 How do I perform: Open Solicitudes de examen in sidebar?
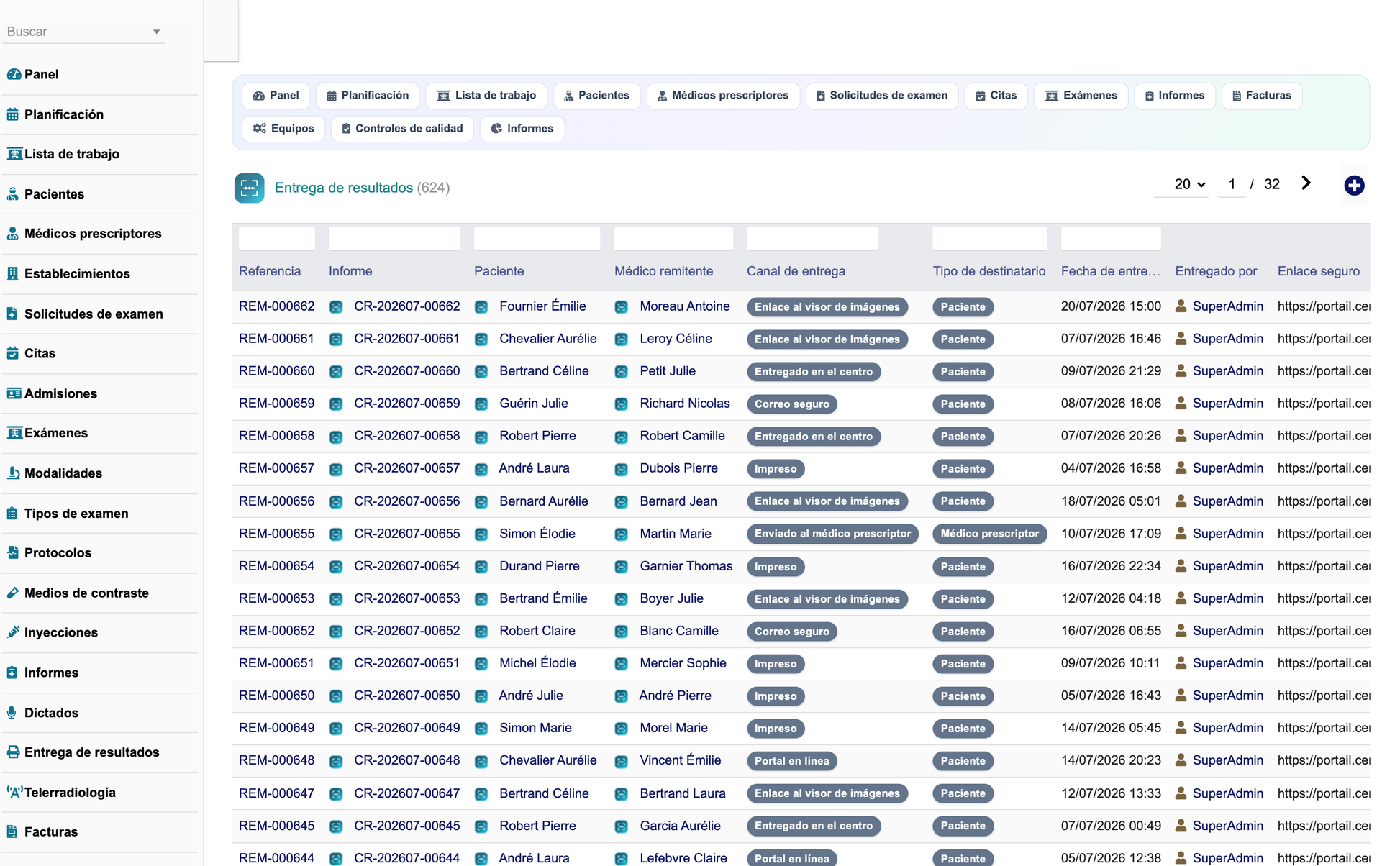(x=94, y=314)
